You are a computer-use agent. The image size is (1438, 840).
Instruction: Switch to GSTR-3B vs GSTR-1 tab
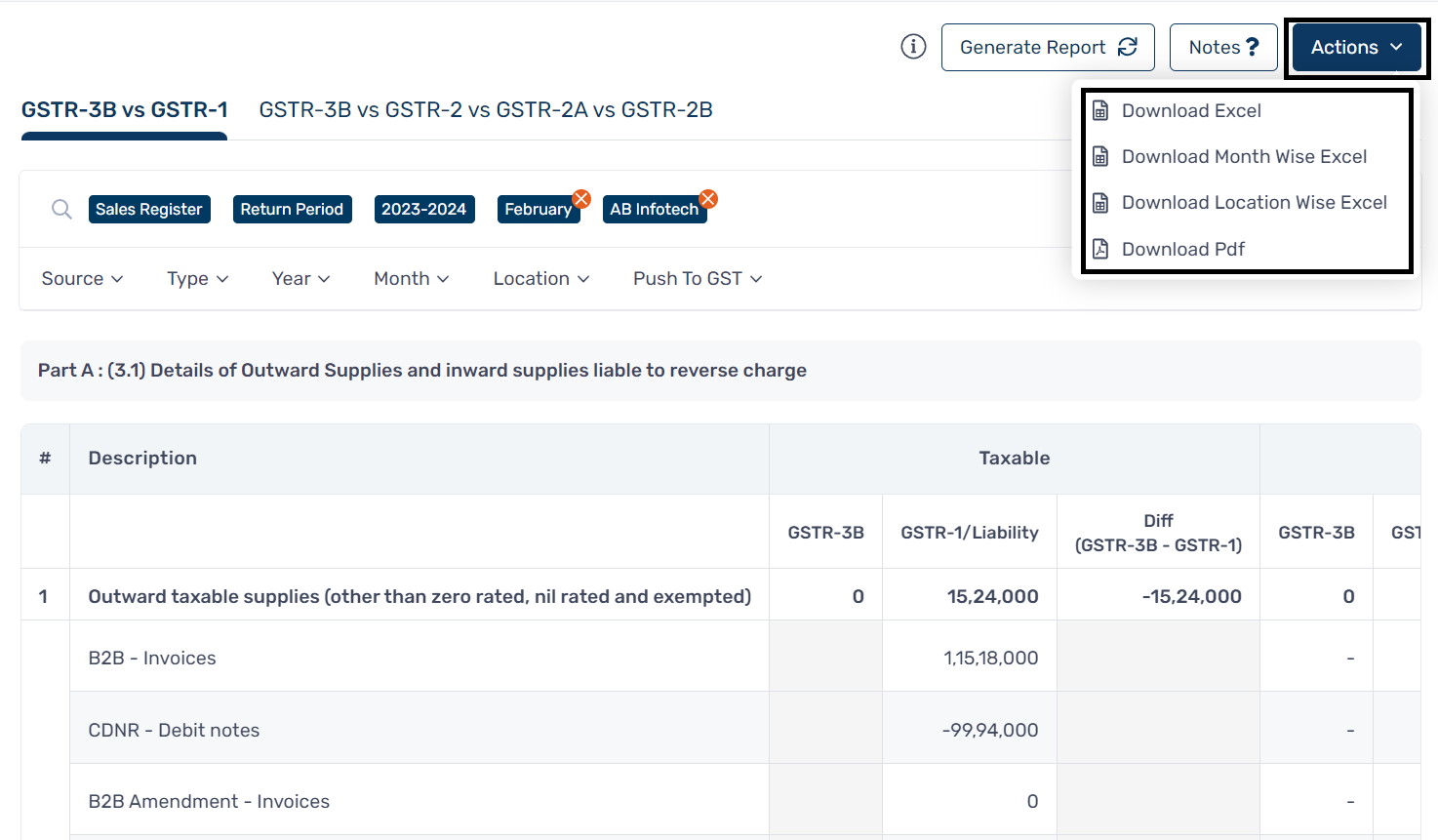125,110
